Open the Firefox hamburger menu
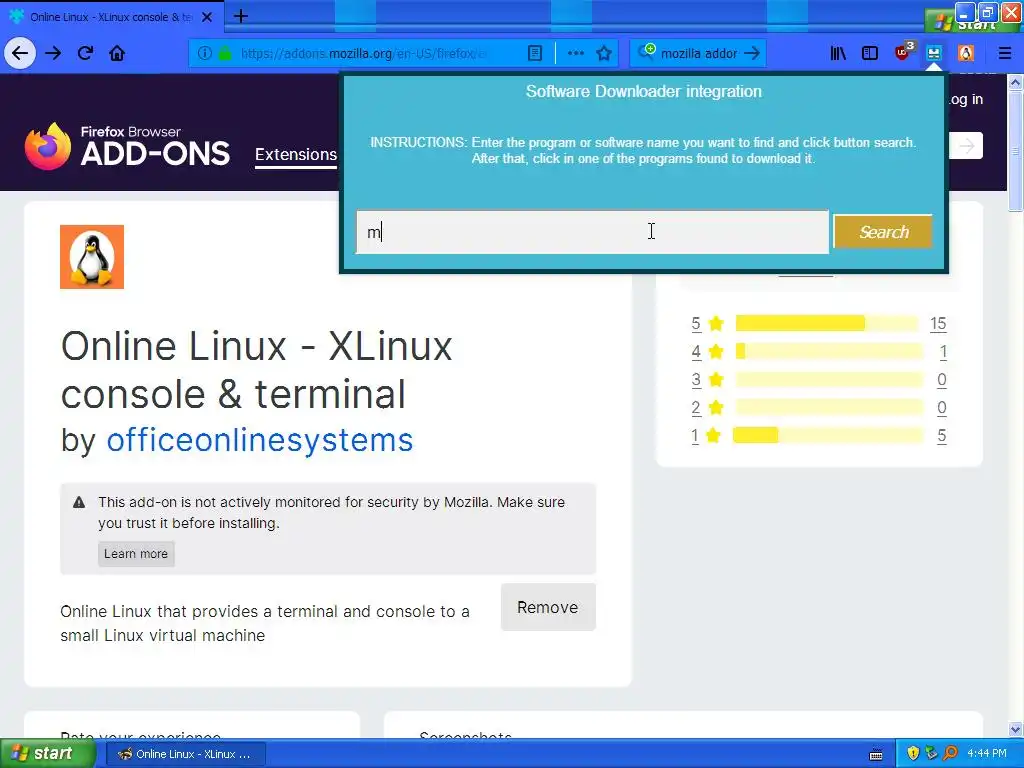 [x=1005, y=53]
